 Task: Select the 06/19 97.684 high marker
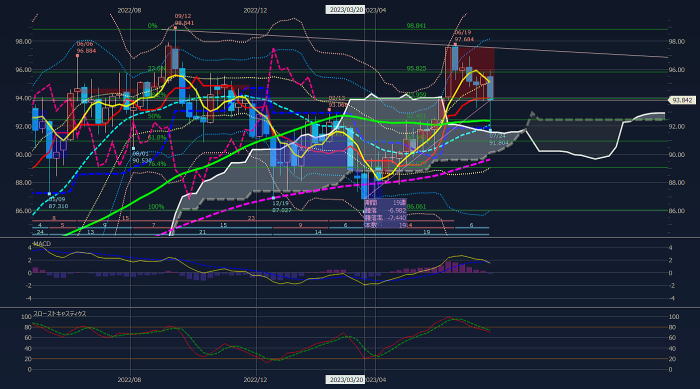(464, 36)
